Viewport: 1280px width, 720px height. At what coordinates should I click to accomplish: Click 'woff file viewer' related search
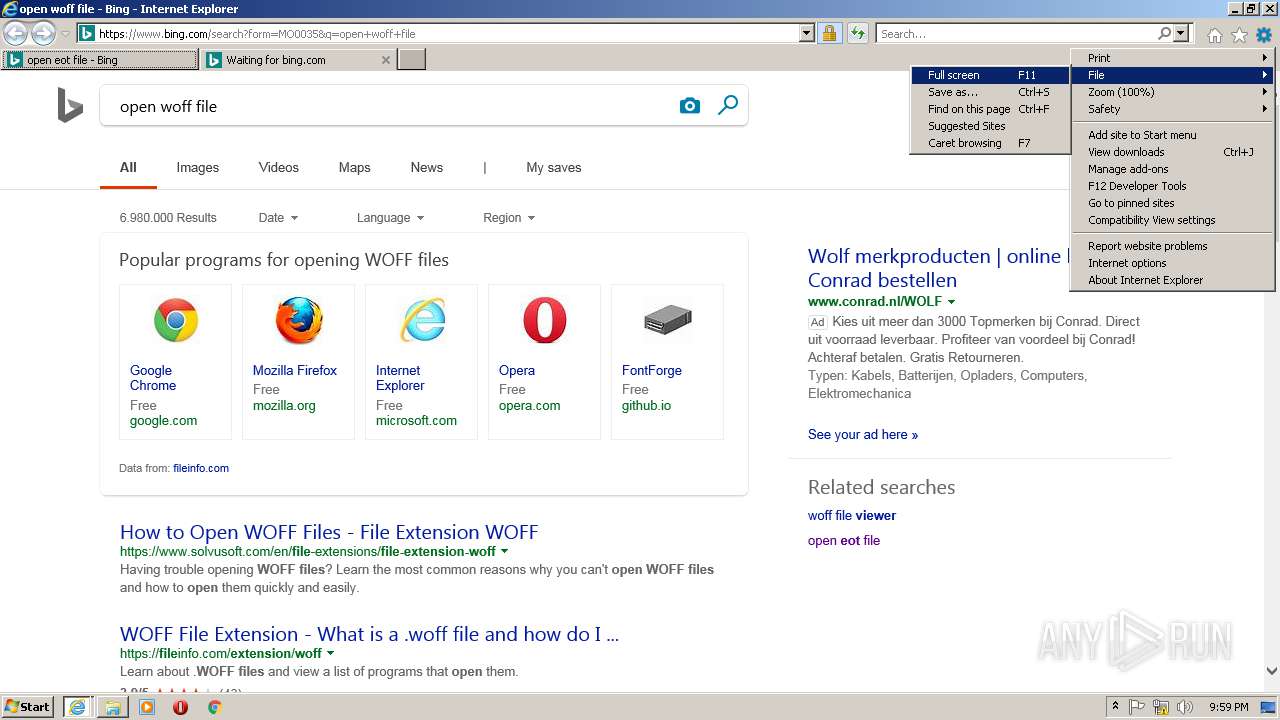point(852,516)
